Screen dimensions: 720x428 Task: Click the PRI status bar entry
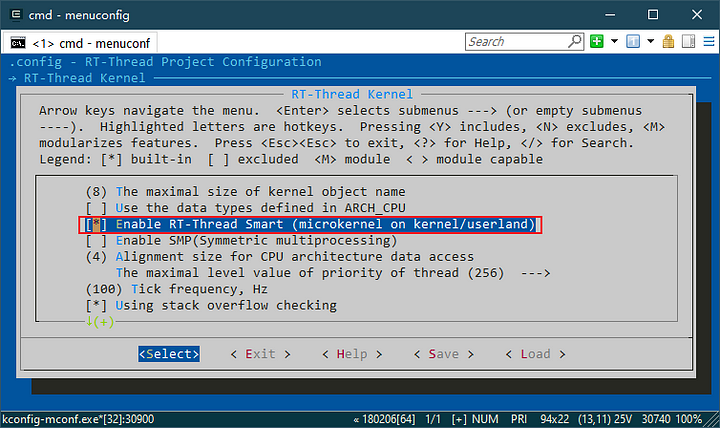point(519,419)
